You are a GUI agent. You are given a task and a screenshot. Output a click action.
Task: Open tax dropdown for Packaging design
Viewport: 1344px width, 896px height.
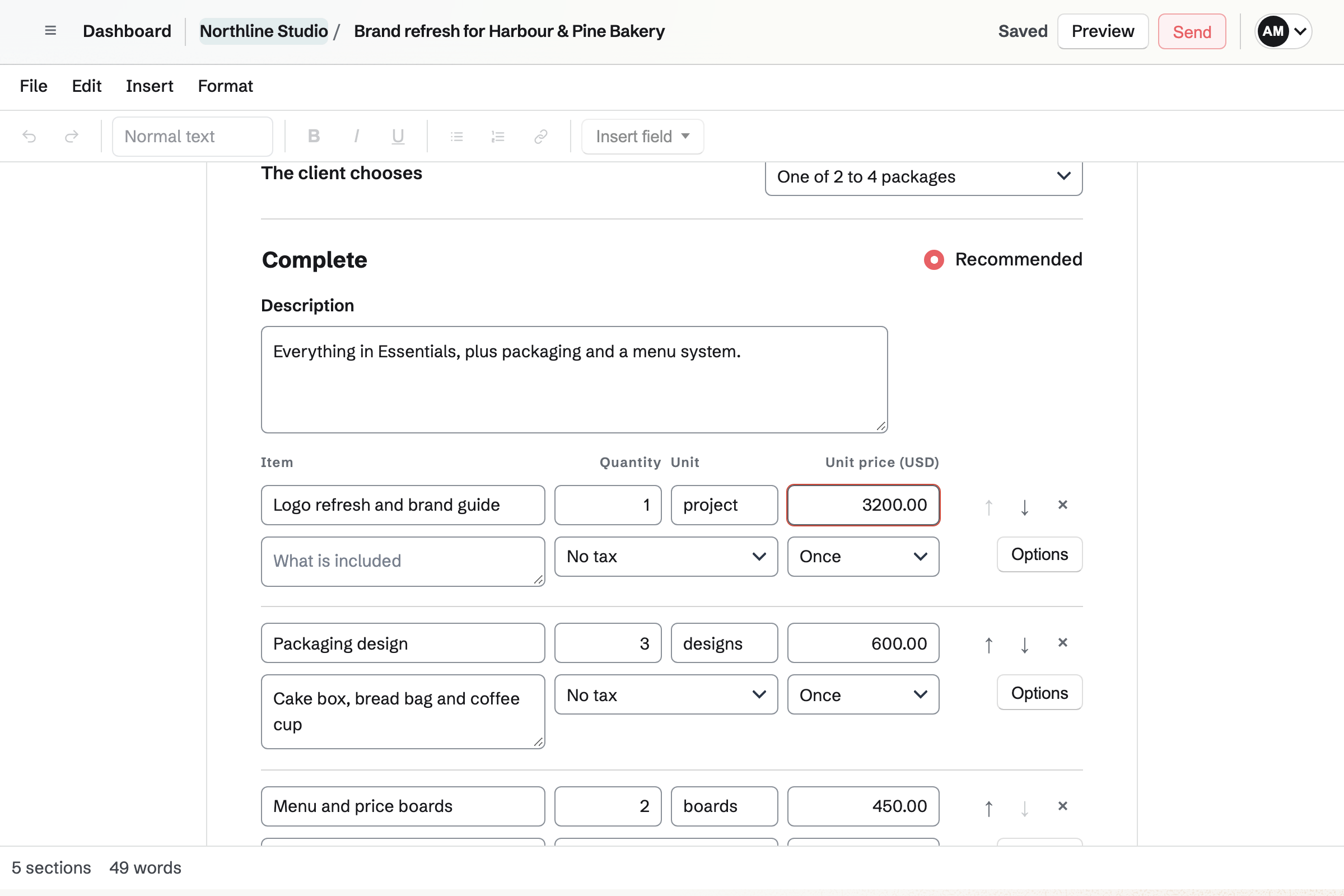(666, 695)
